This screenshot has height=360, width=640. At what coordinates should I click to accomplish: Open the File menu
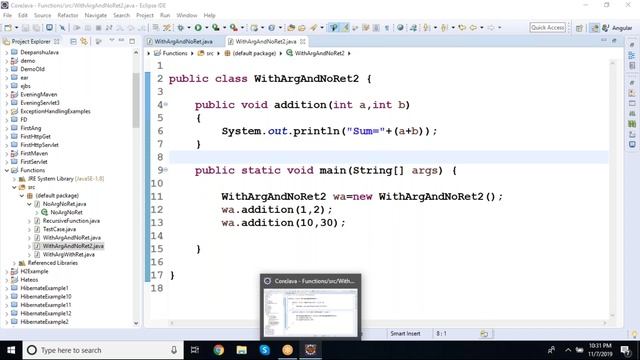(x=7, y=15)
